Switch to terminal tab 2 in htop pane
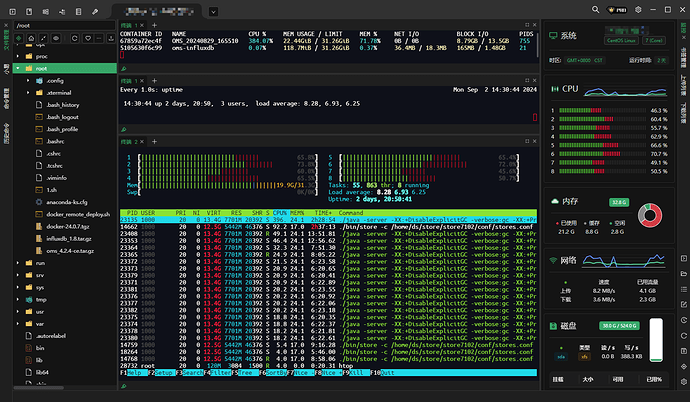Viewport: 690px width, 402px height. [129, 142]
